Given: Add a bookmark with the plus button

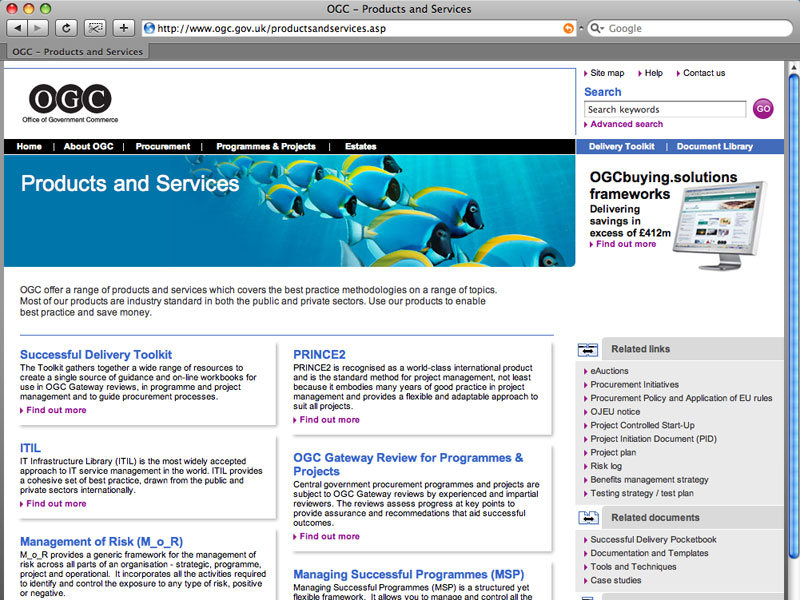Looking at the screenshot, I should click(x=123, y=28).
